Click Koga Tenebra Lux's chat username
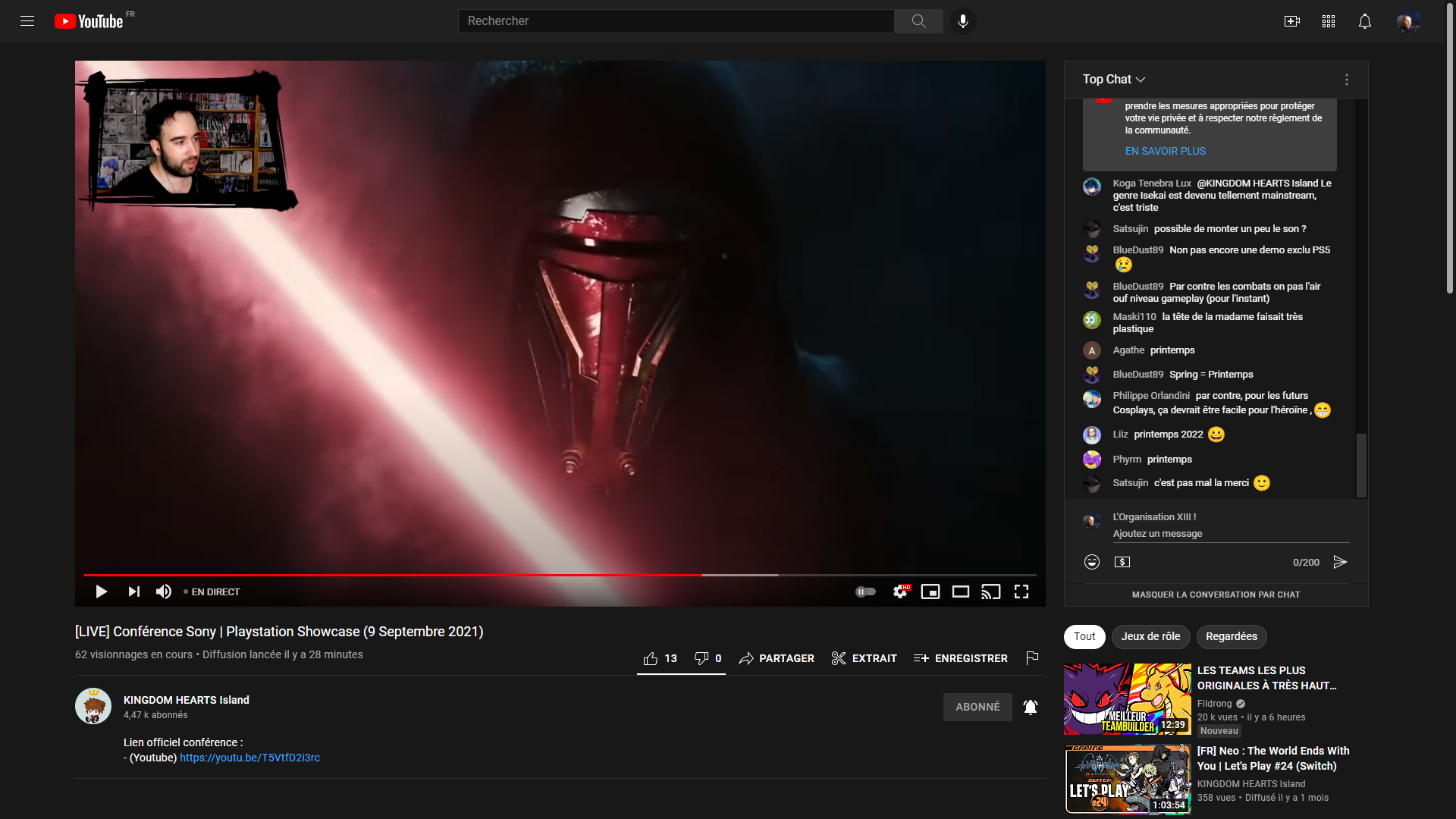 tap(1152, 184)
